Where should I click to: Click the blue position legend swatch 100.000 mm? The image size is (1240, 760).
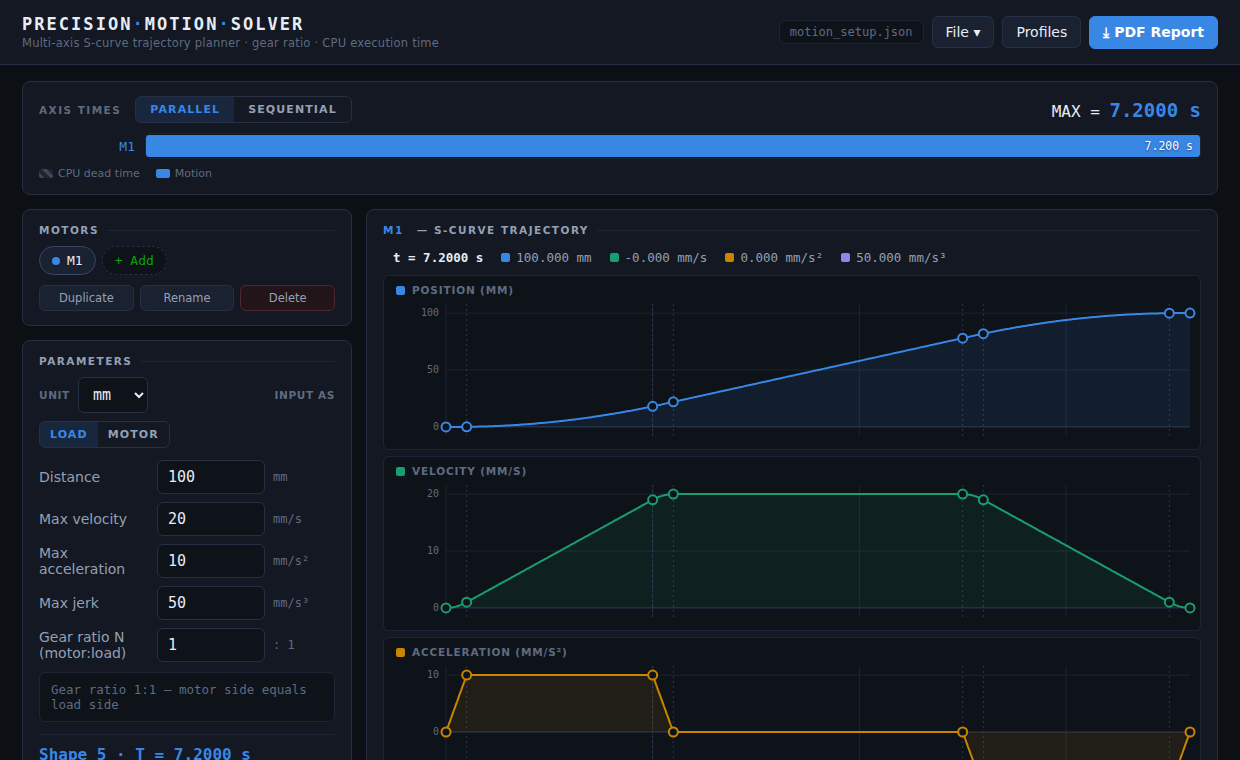pyautogui.click(x=505, y=258)
